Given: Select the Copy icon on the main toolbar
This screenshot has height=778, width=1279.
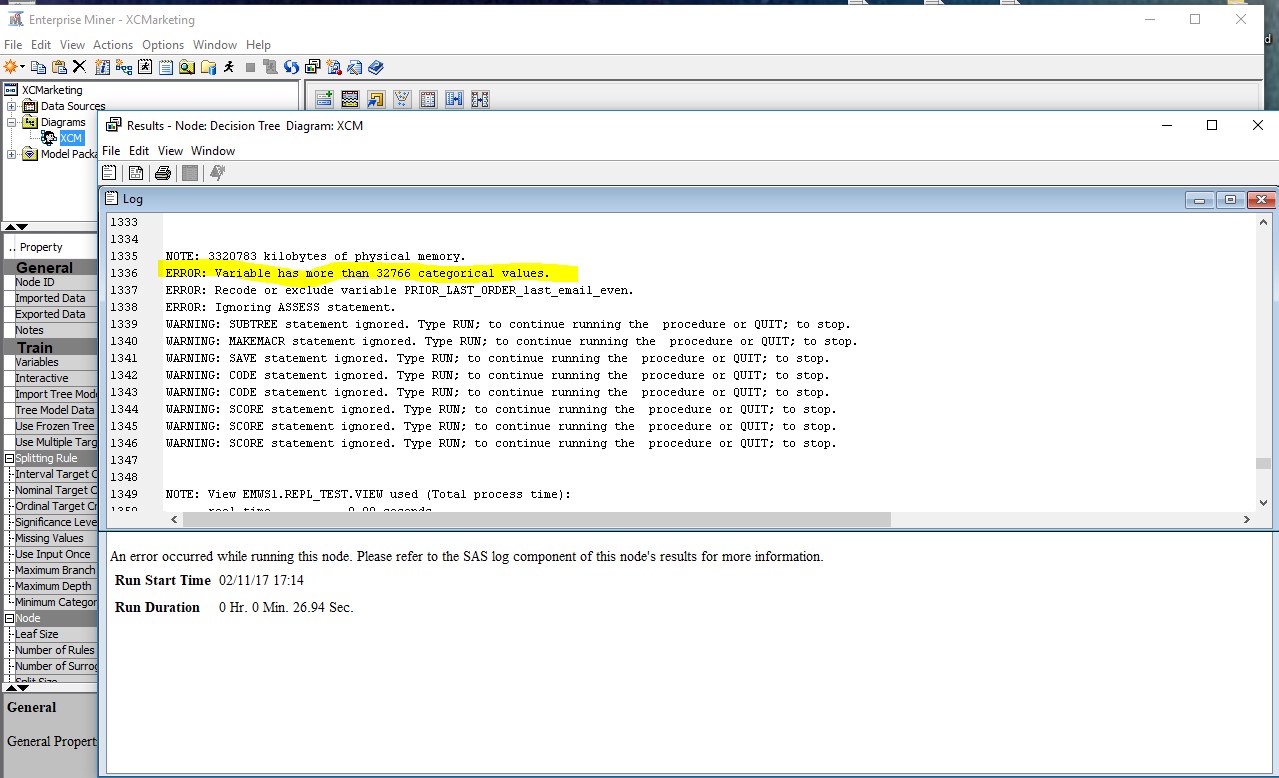Looking at the screenshot, I should 37,67.
